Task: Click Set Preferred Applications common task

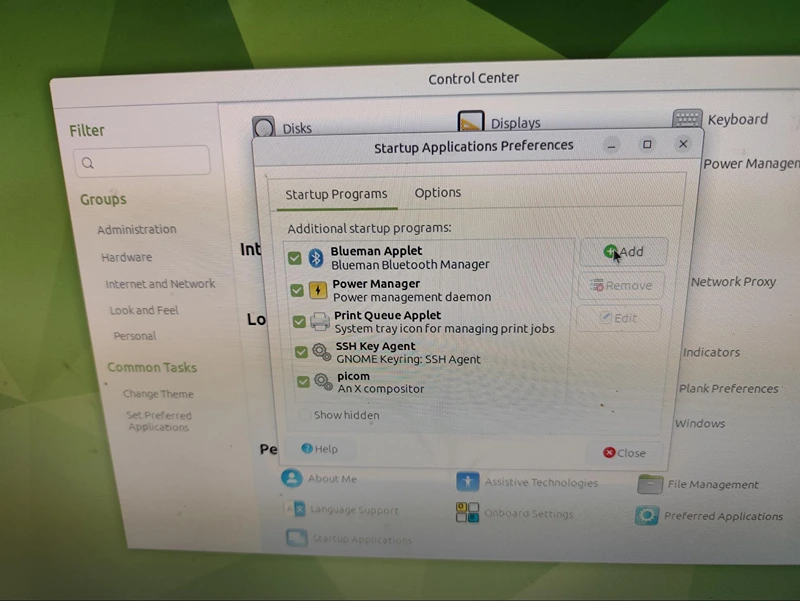Action: tap(159, 421)
